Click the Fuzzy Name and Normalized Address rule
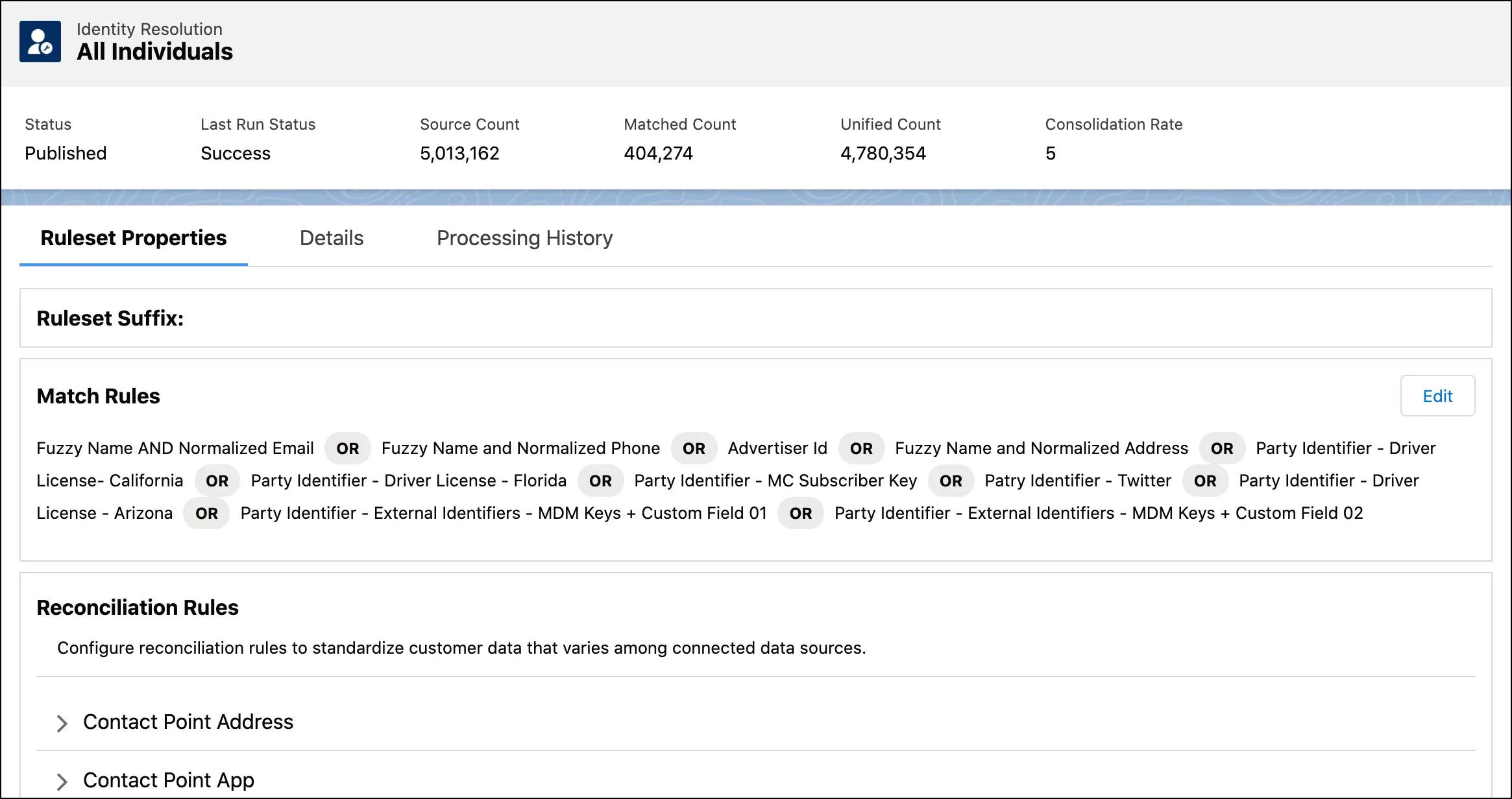This screenshot has width=1512, height=799. [1042, 448]
